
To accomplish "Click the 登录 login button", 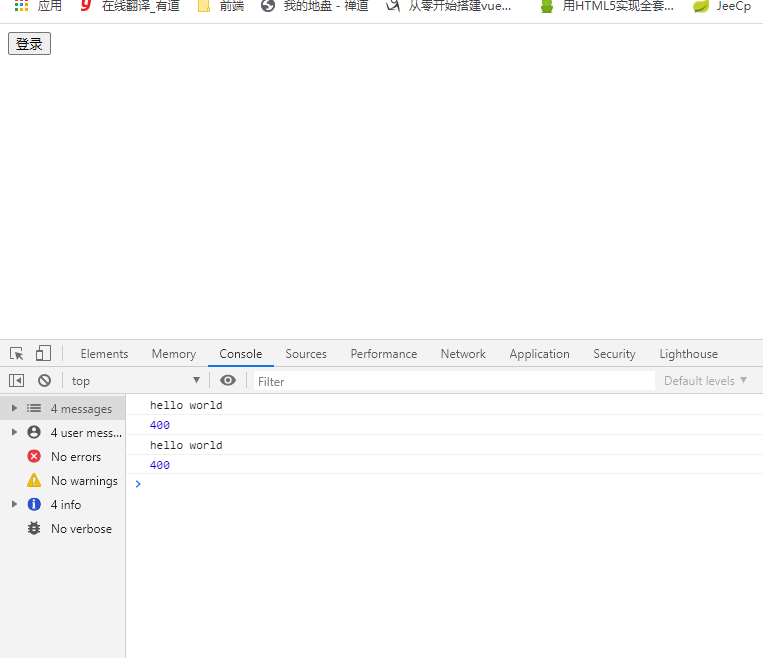I will coord(29,44).
